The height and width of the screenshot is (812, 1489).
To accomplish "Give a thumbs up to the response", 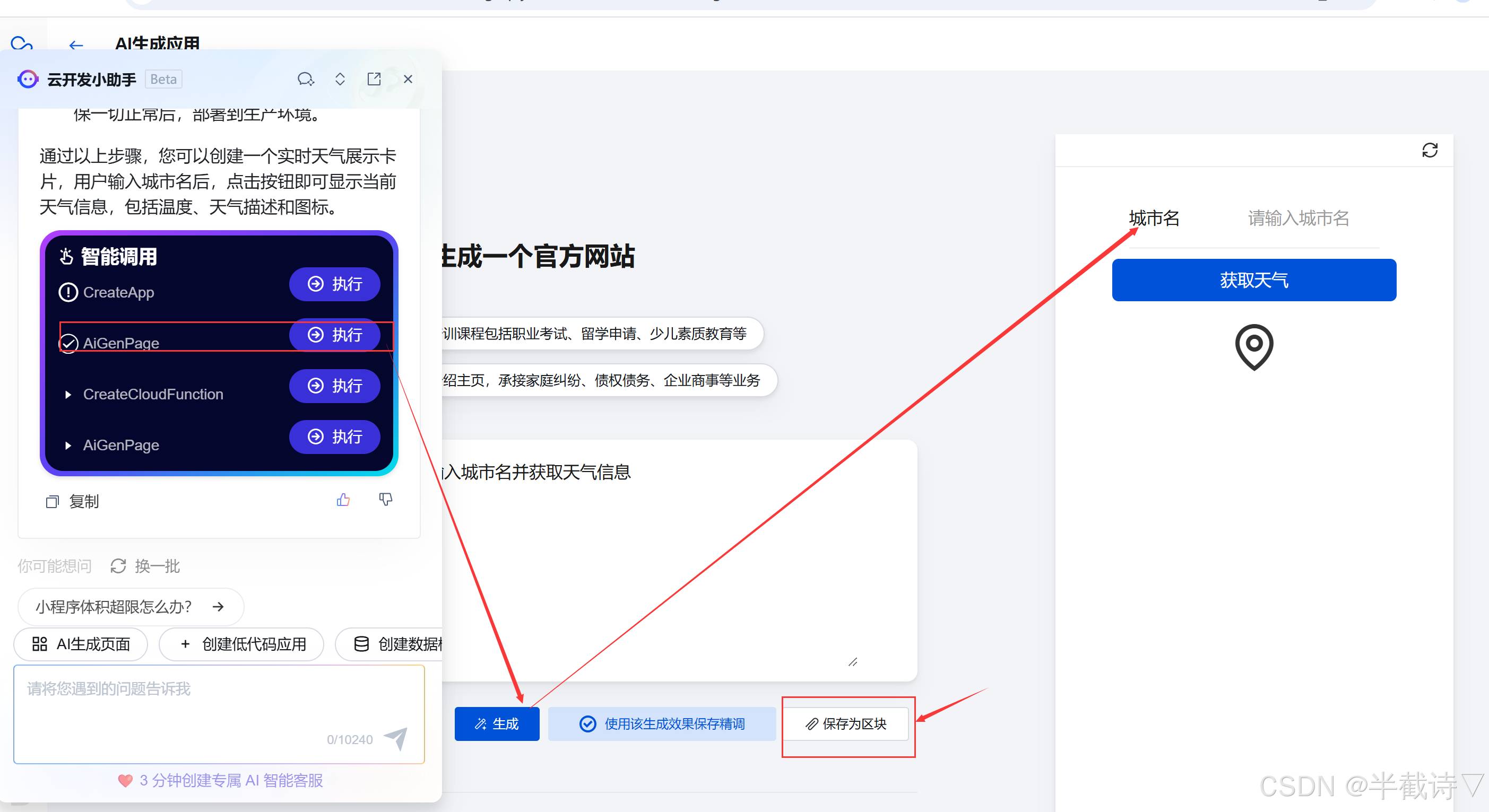I will click(343, 500).
